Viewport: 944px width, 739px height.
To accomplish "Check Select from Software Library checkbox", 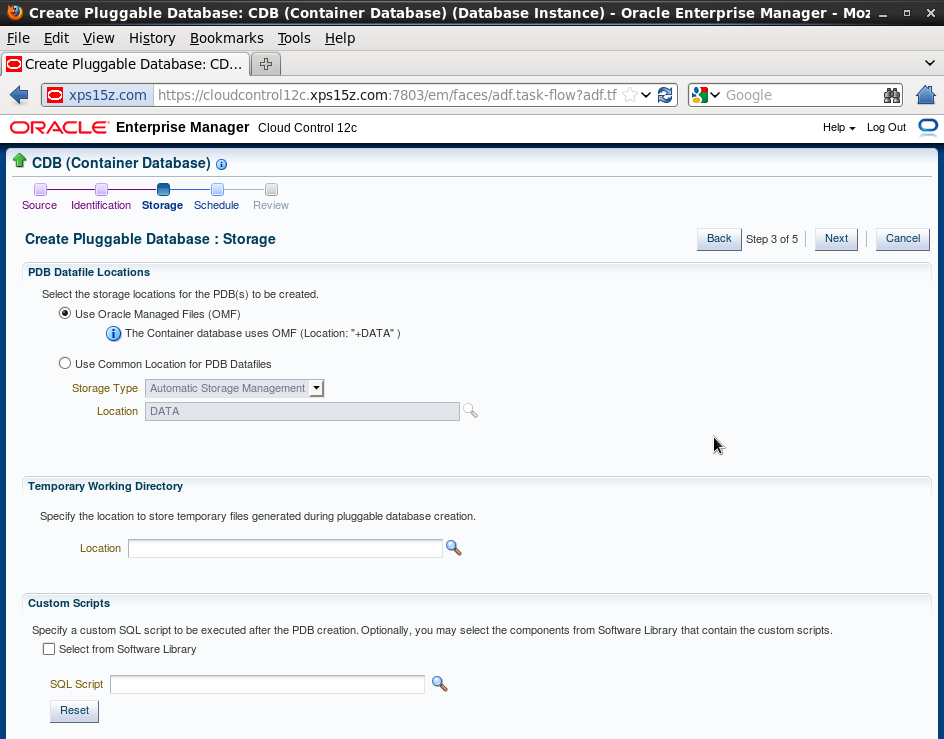I will [49, 649].
